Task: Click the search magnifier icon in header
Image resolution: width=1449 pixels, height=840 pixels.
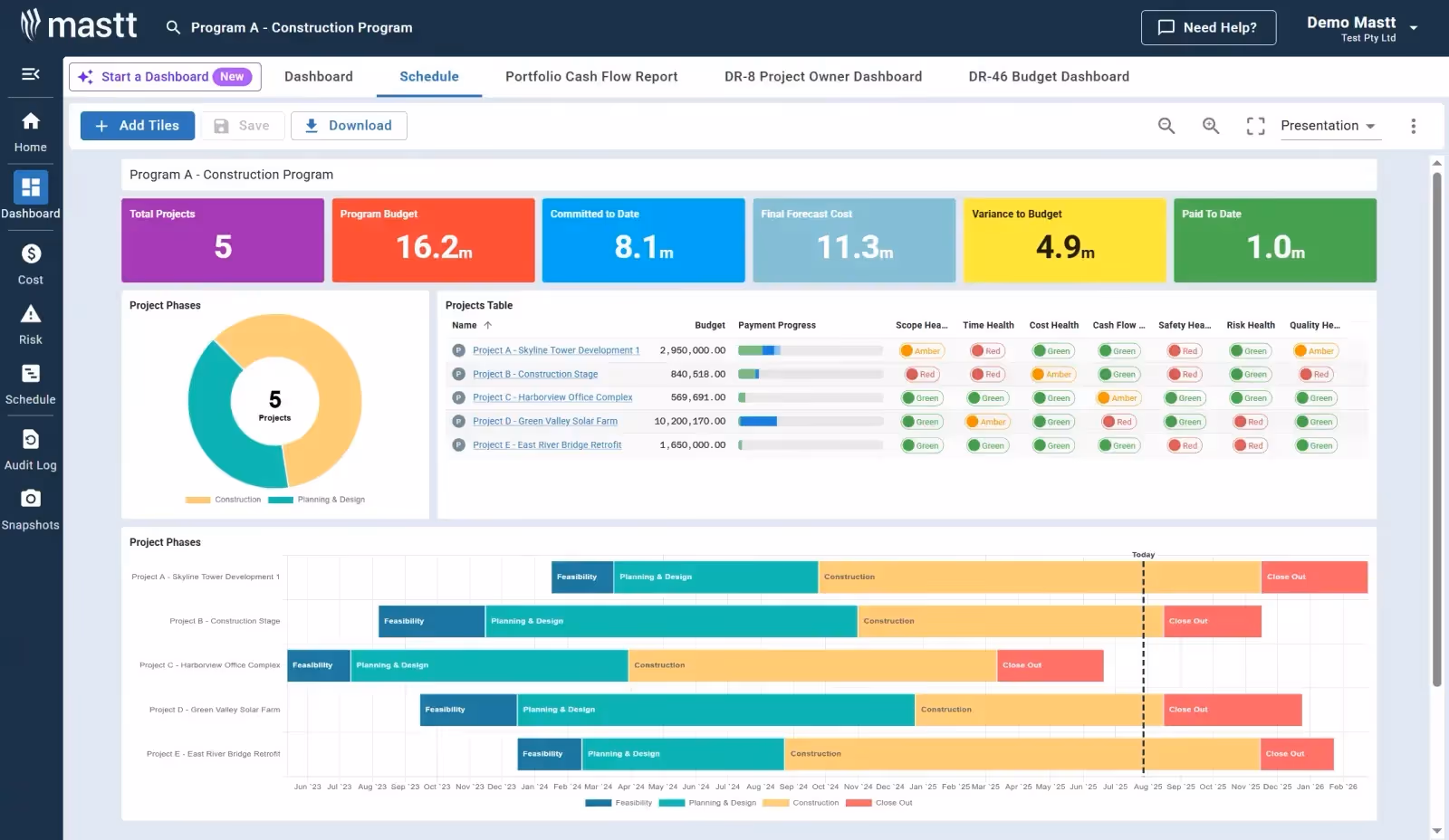Action: (173, 27)
